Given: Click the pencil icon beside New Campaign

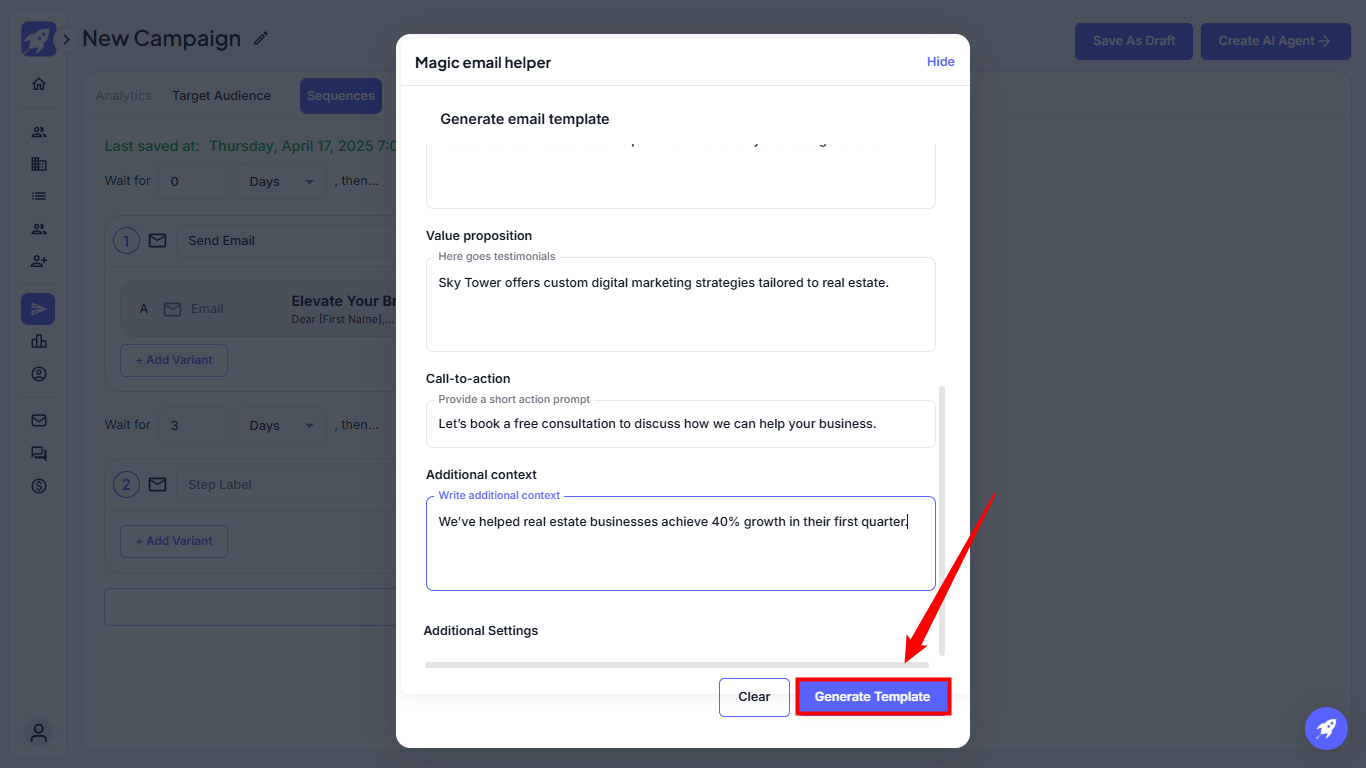Looking at the screenshot, I should point(261,38).
